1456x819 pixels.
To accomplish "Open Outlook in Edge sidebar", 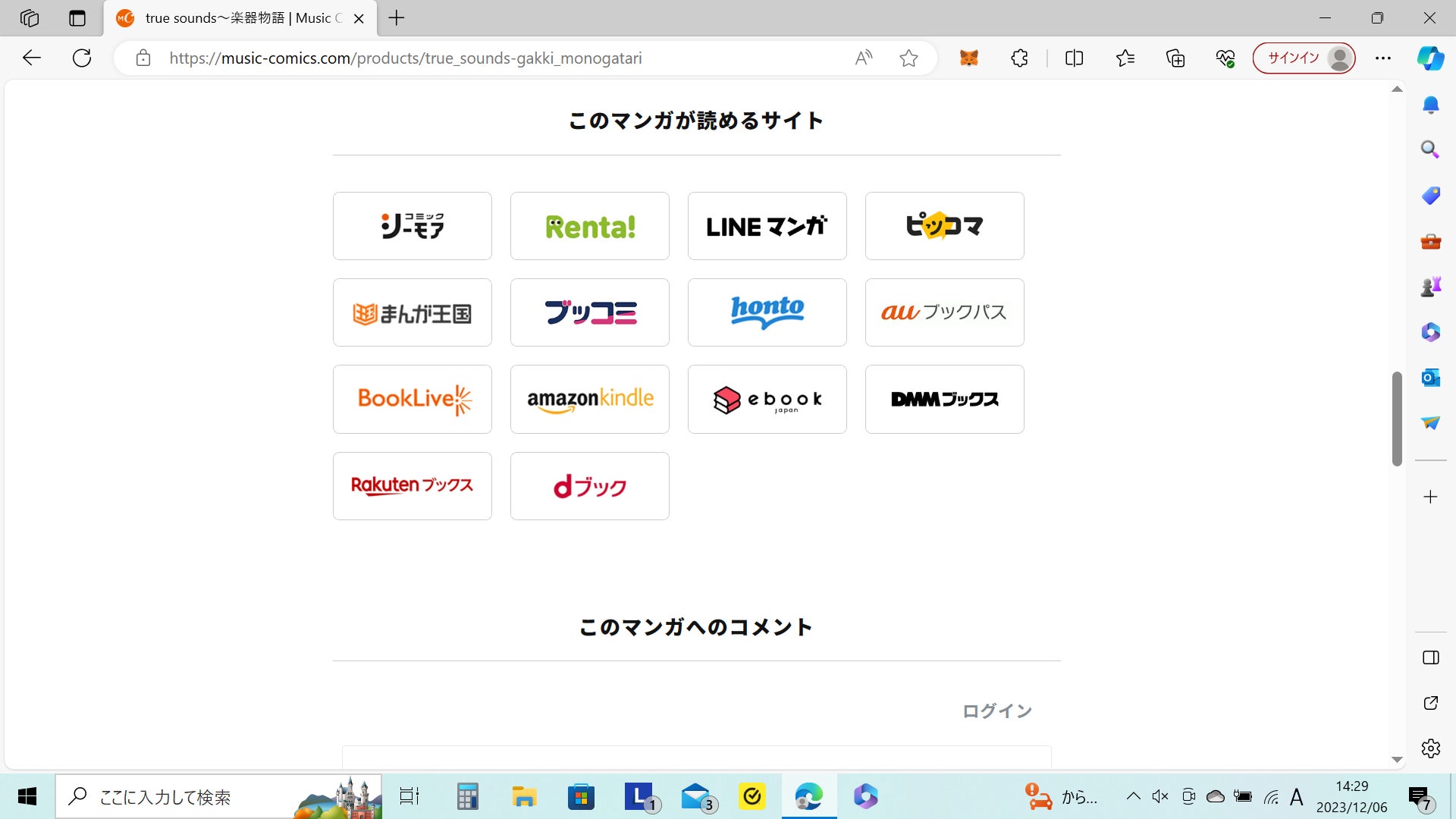I will (1430, 377).
